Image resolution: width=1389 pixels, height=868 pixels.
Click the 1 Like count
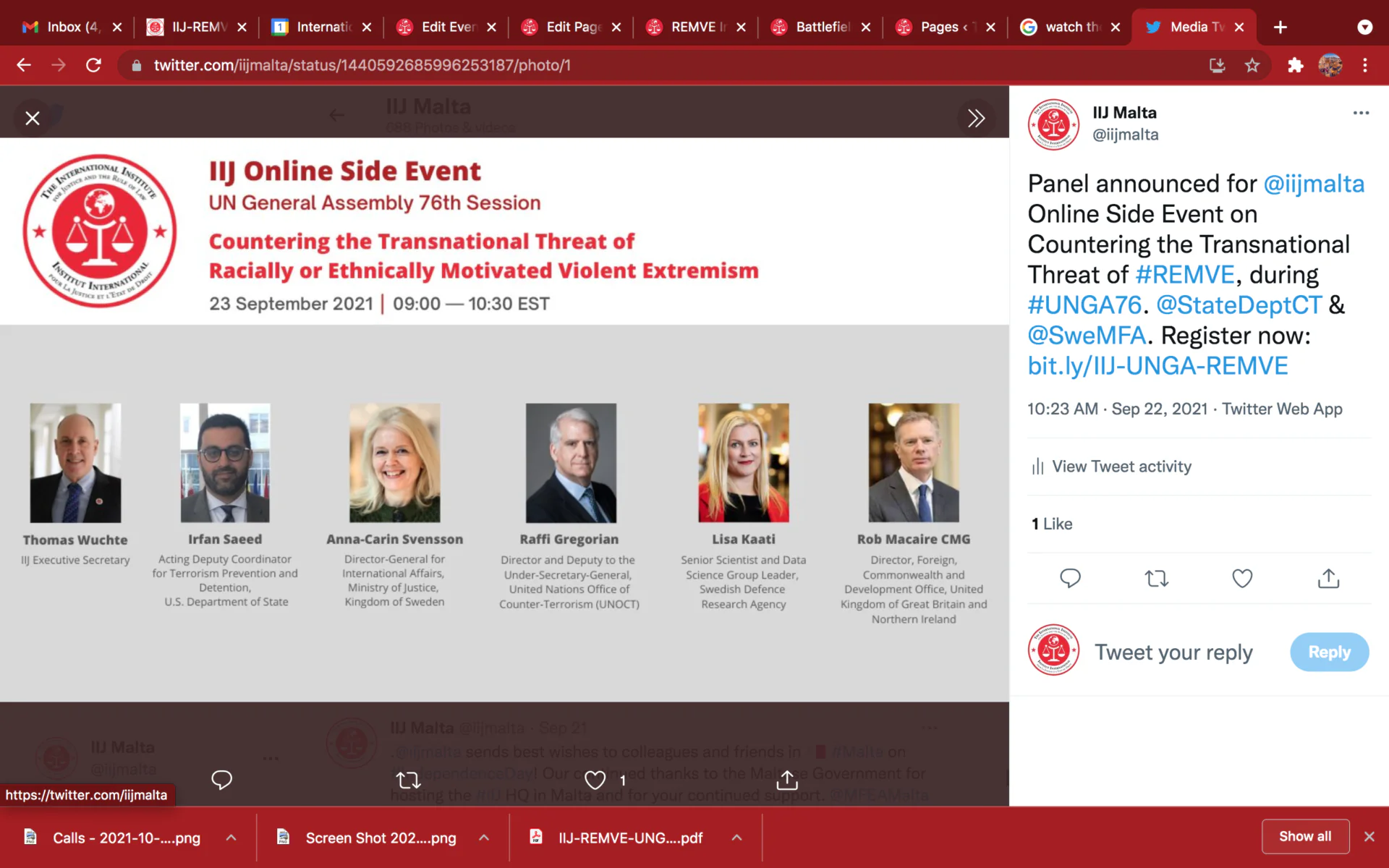coord(1052,524)
